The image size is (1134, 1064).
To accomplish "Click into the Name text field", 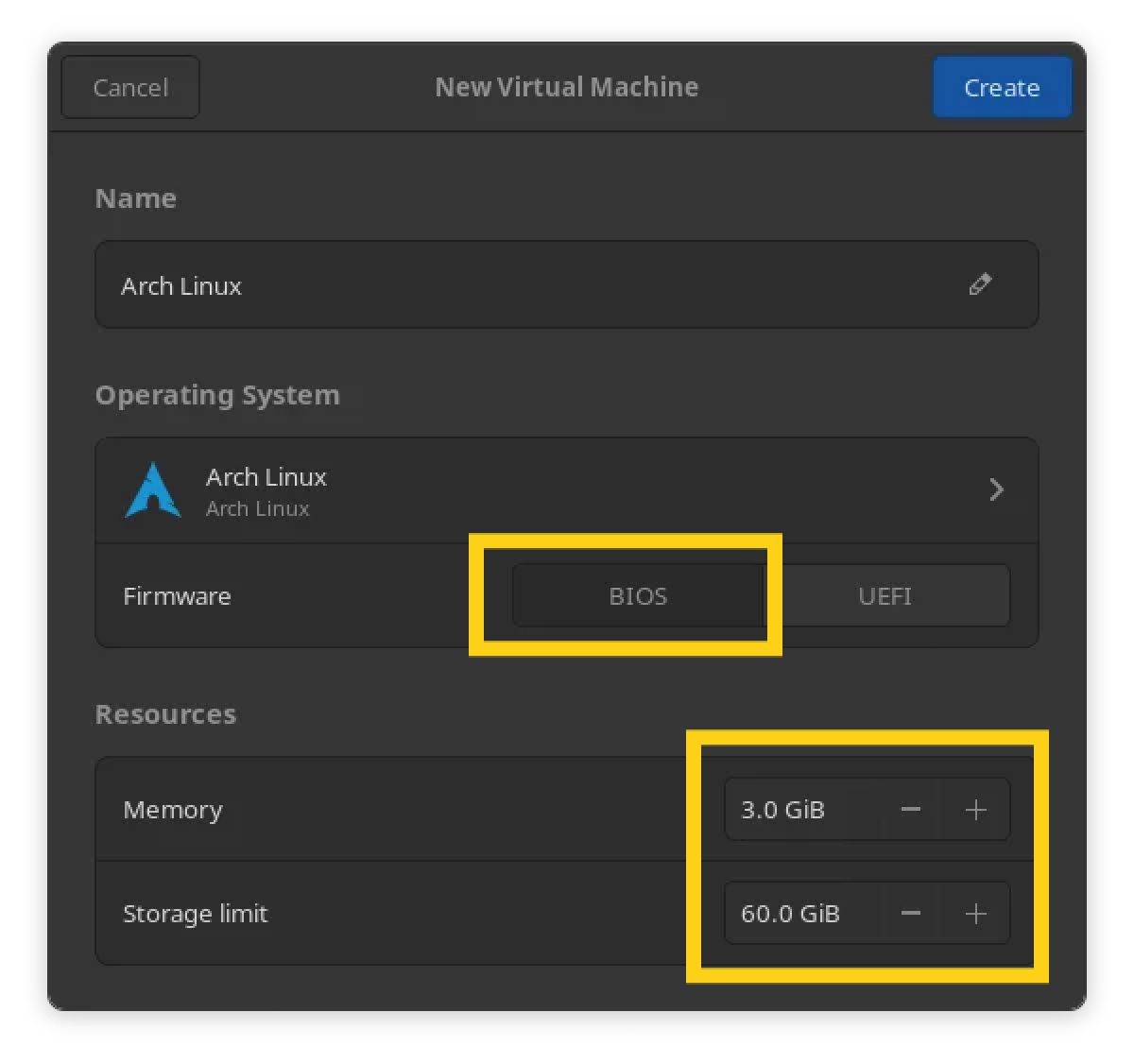I will tap(529, 285).
